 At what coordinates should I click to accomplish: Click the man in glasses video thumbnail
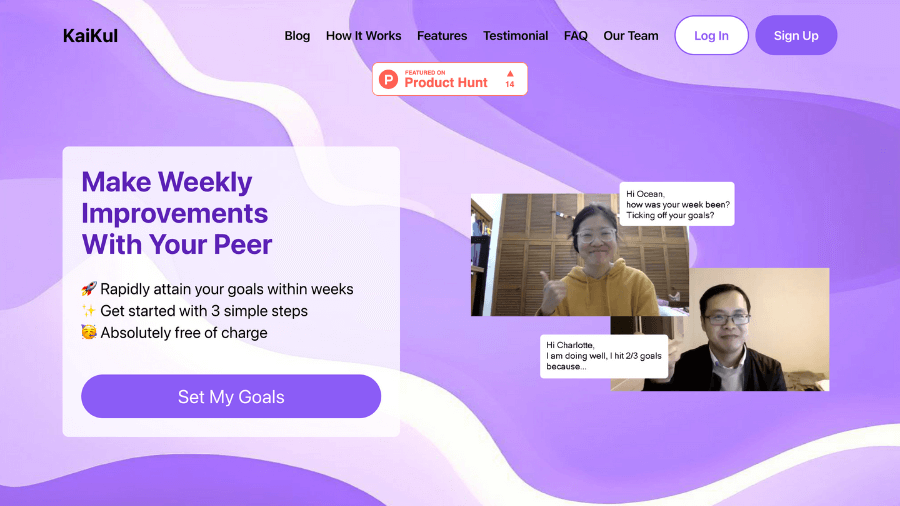746,329
